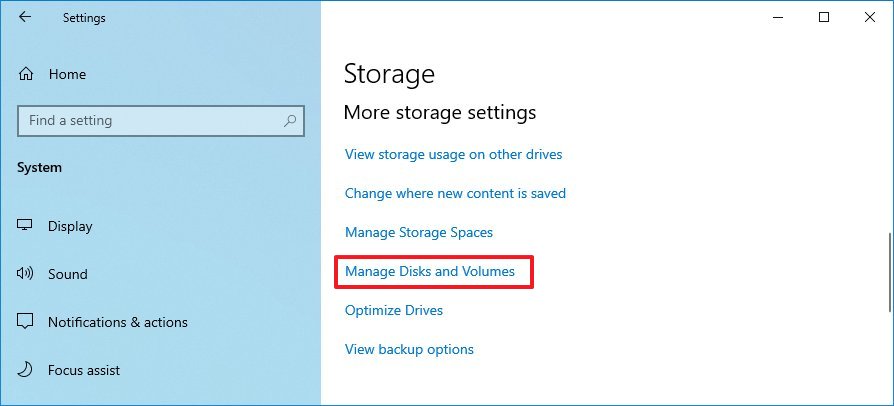894x406 pixels.
Task: Click the back arrow in Settings
Action: [x=25, y=17]
